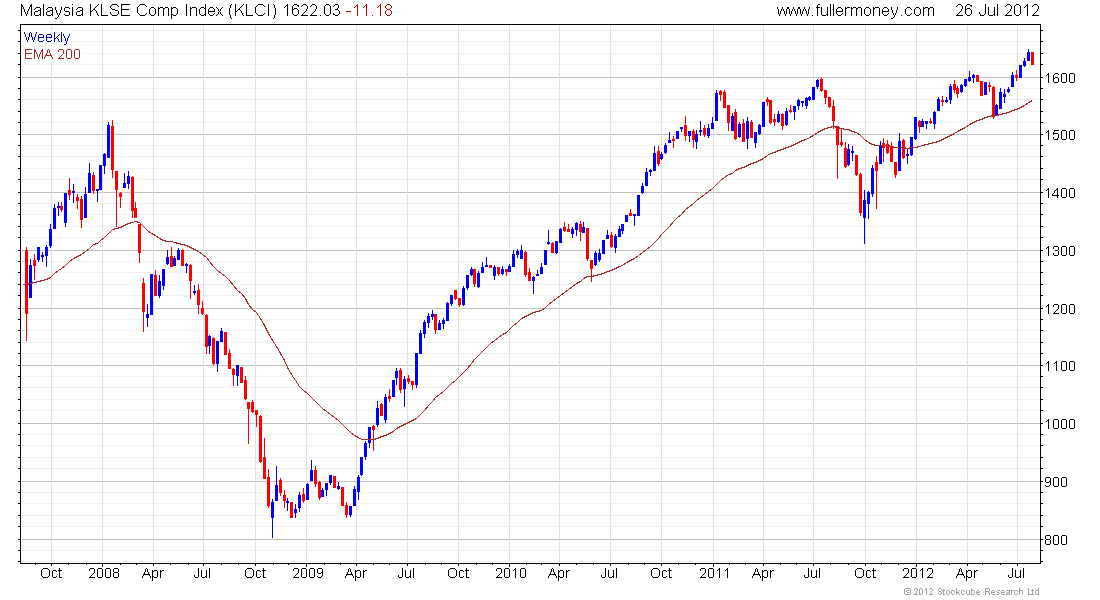
Task: Click the red change value -11.18
Action: (369, 11)
